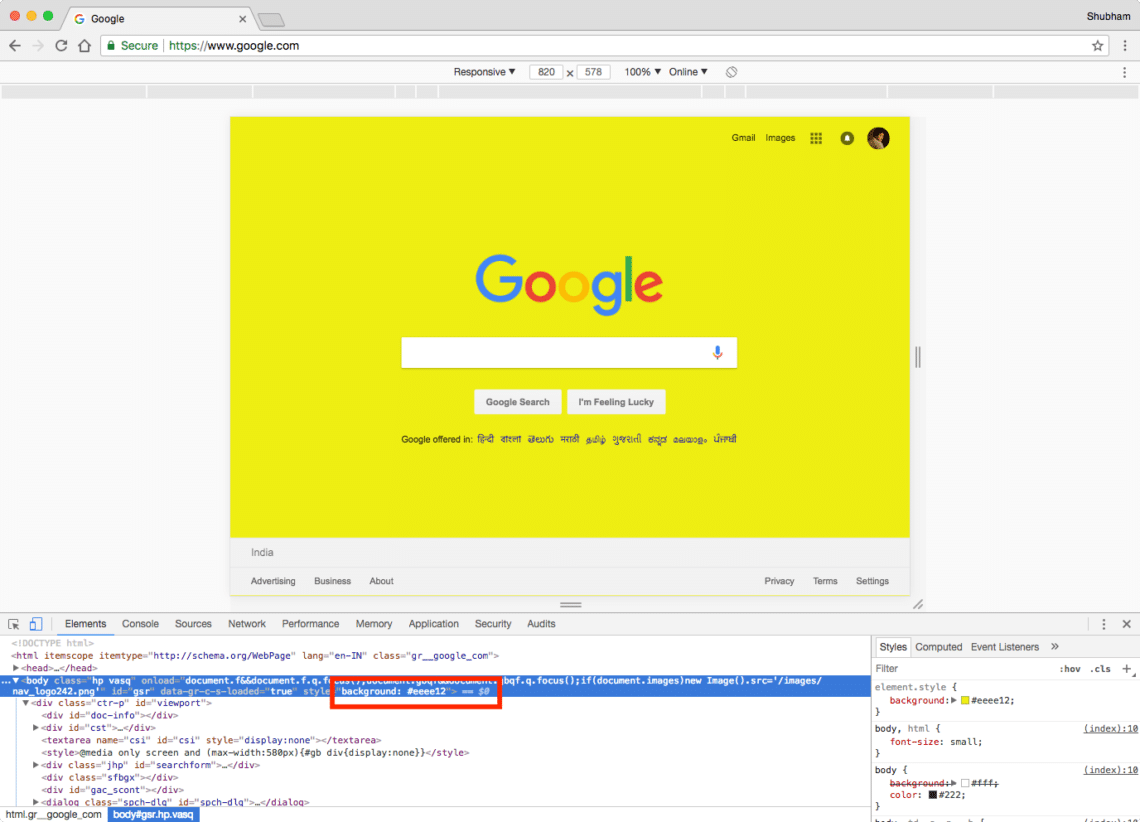Open the Business footer link

tap(332, 581)
